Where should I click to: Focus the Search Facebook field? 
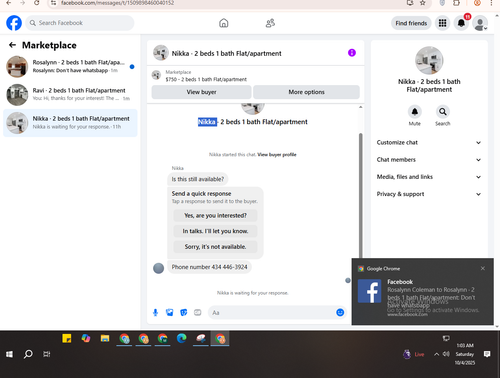[x=80, y=23]
